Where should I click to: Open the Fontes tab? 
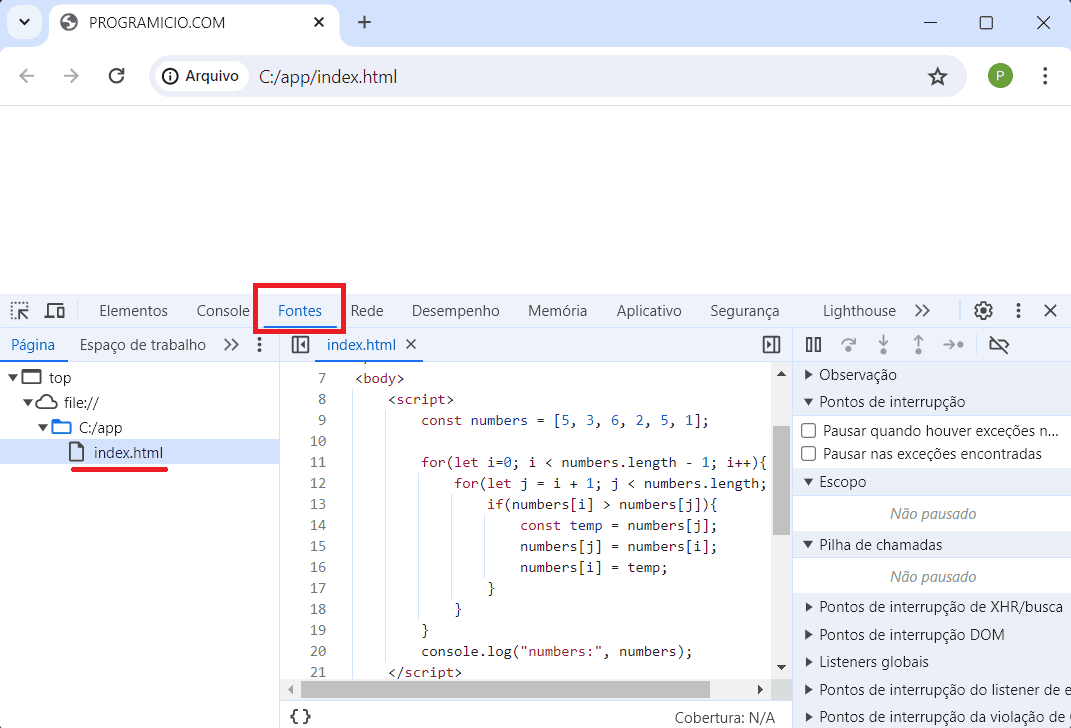pos(300,311)
